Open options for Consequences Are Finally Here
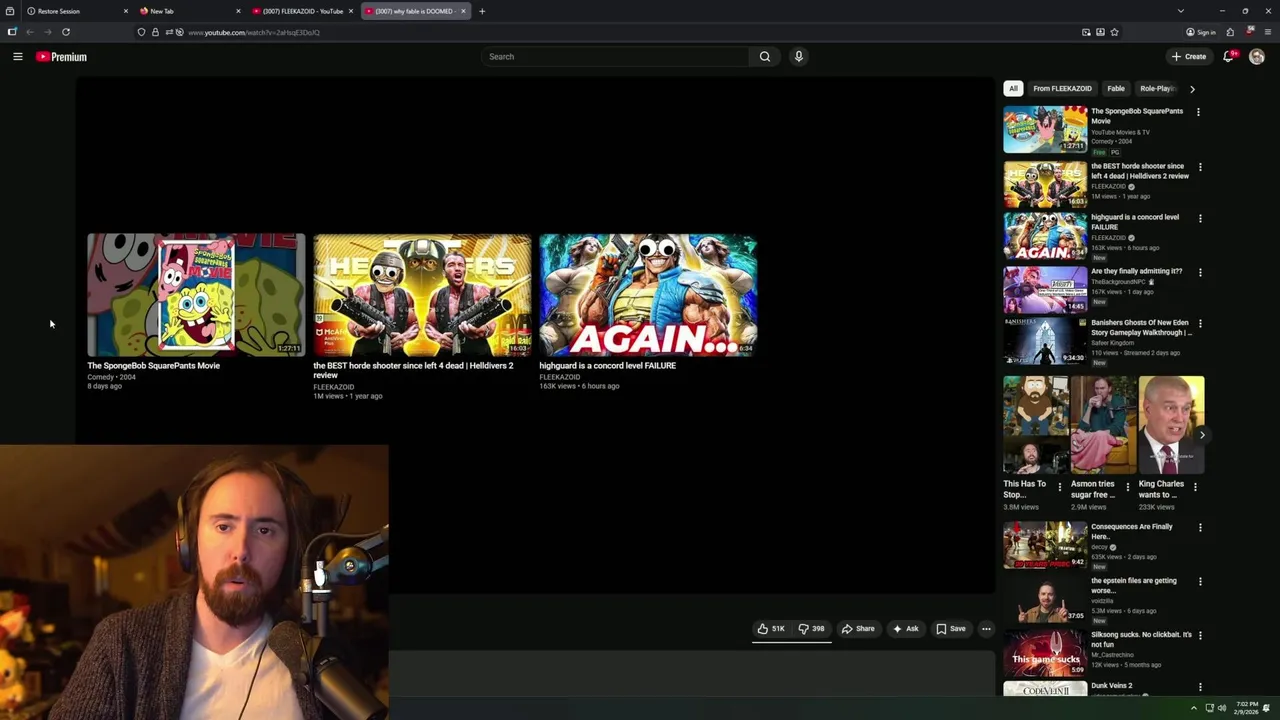The width and height of the screenshot is (1280, 720). pyautogui.click(x=1198, y=528)
